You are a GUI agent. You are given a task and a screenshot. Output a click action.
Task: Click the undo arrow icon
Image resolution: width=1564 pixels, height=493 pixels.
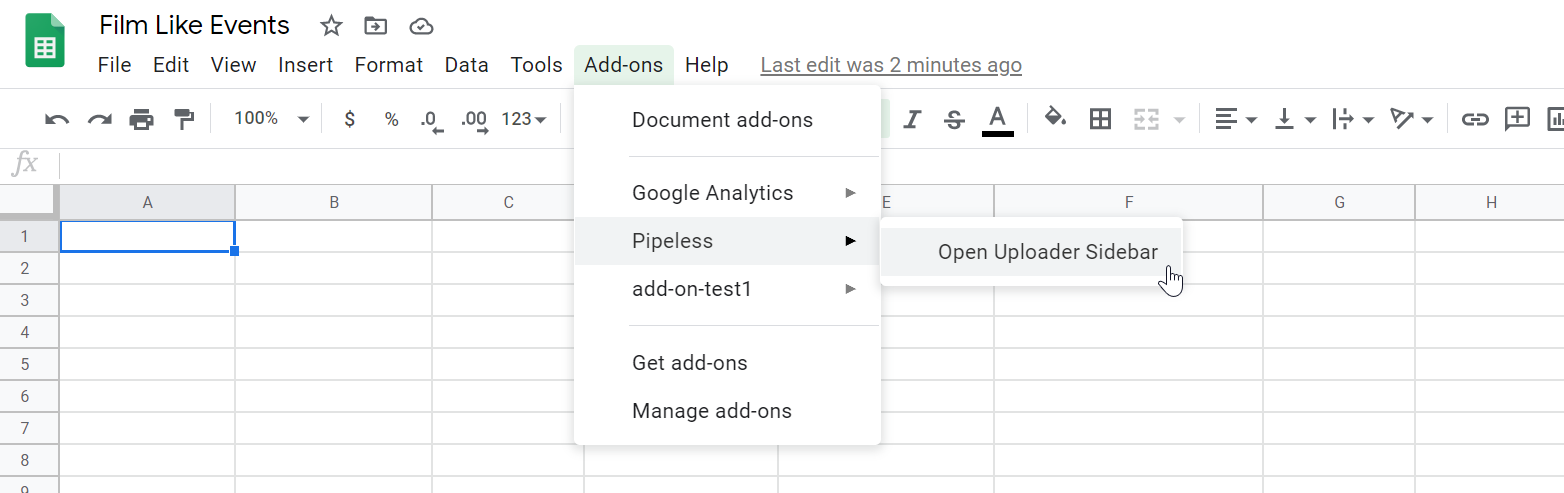pos(57,120)
